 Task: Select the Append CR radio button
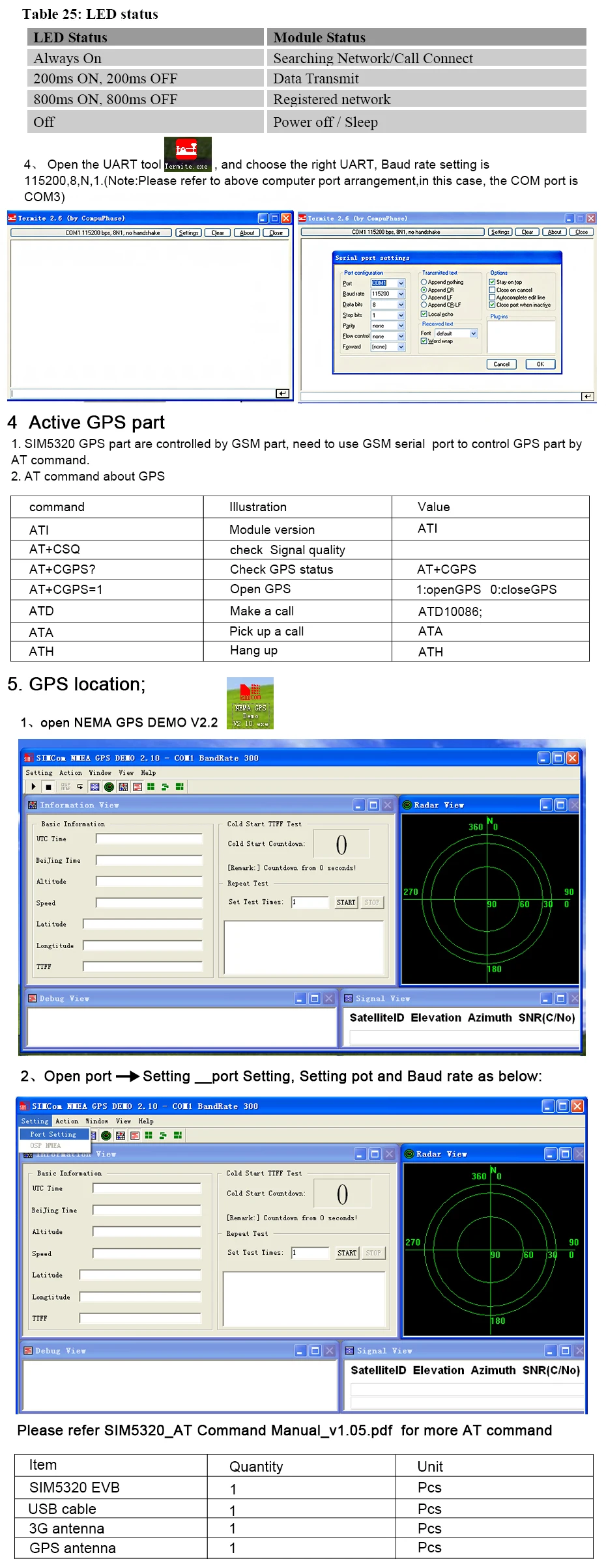424,290
